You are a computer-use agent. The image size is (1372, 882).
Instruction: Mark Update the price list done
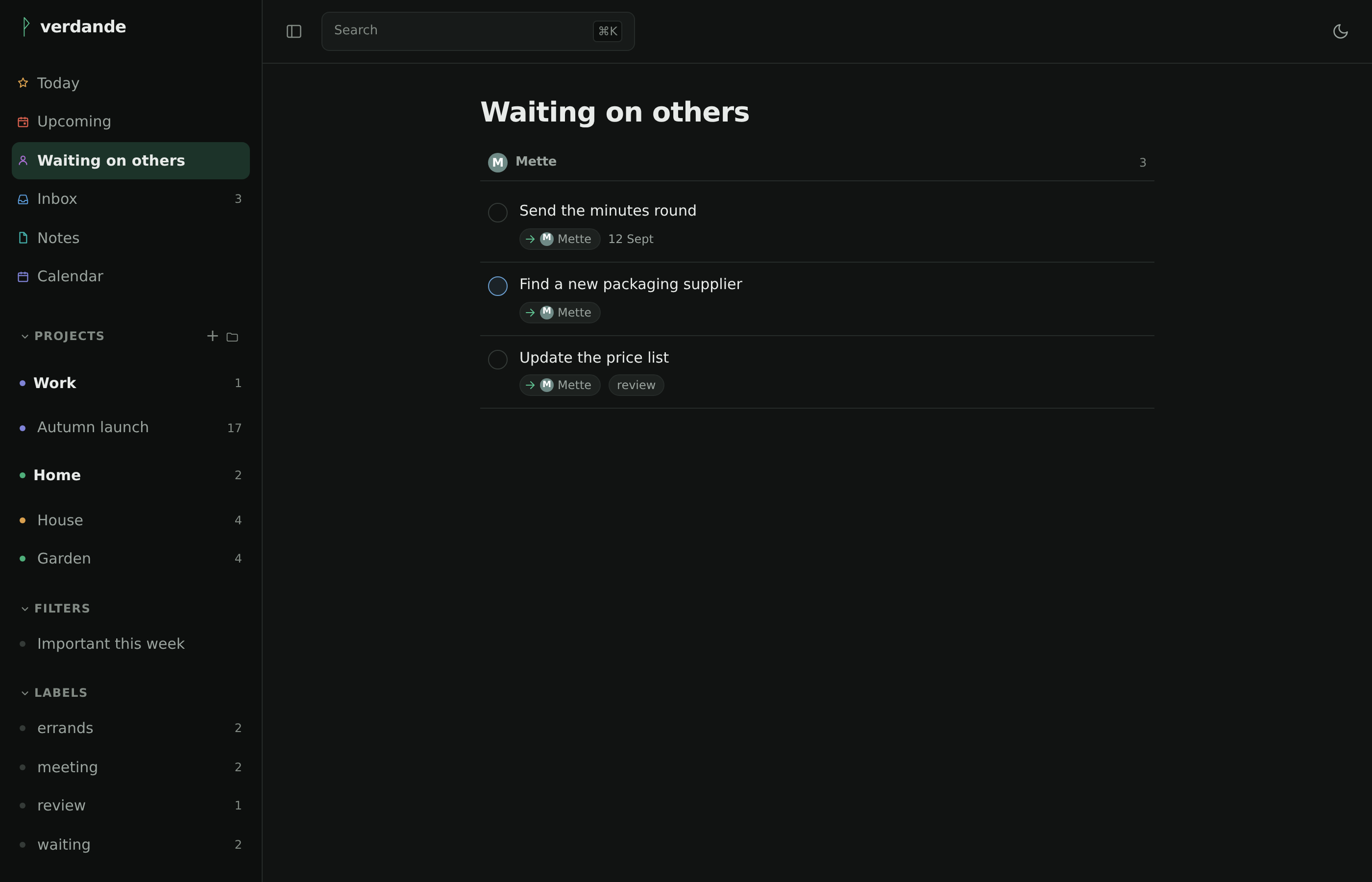click(x=498, y=360)
